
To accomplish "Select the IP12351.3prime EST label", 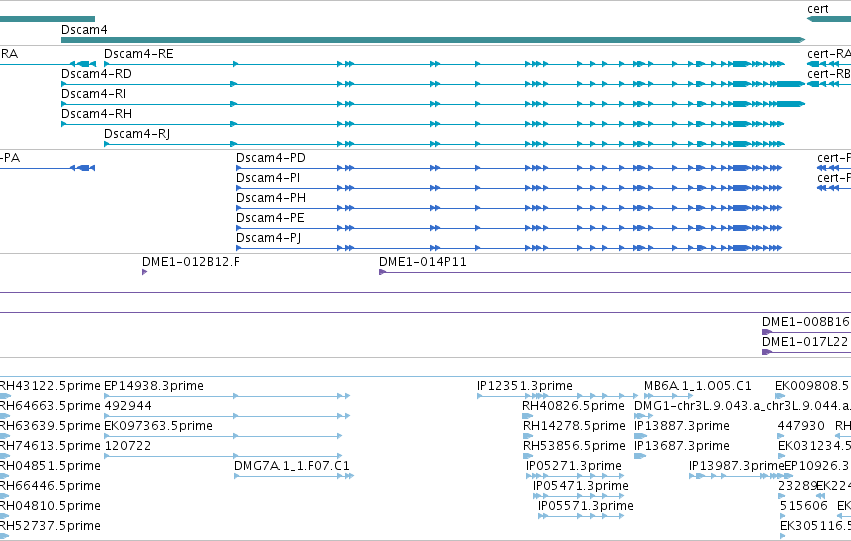I will (x=525, y=386).
